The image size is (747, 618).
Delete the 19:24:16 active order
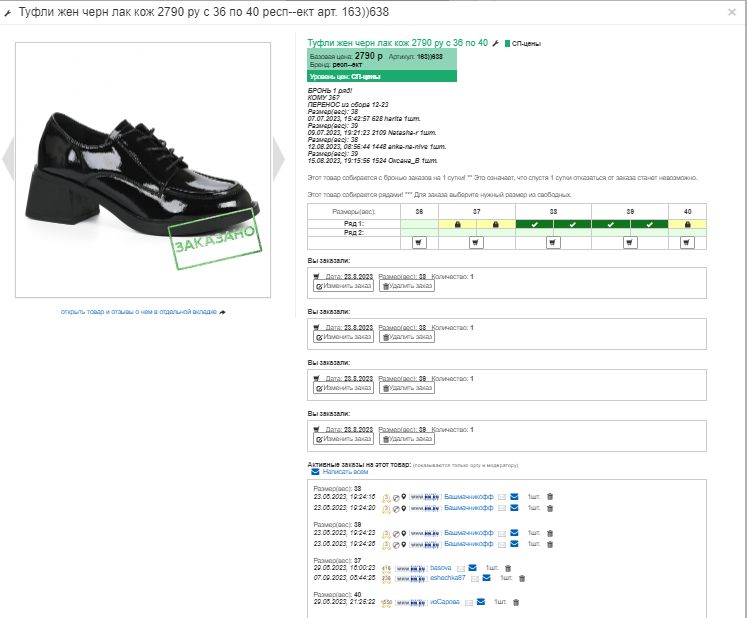(550, 496)
